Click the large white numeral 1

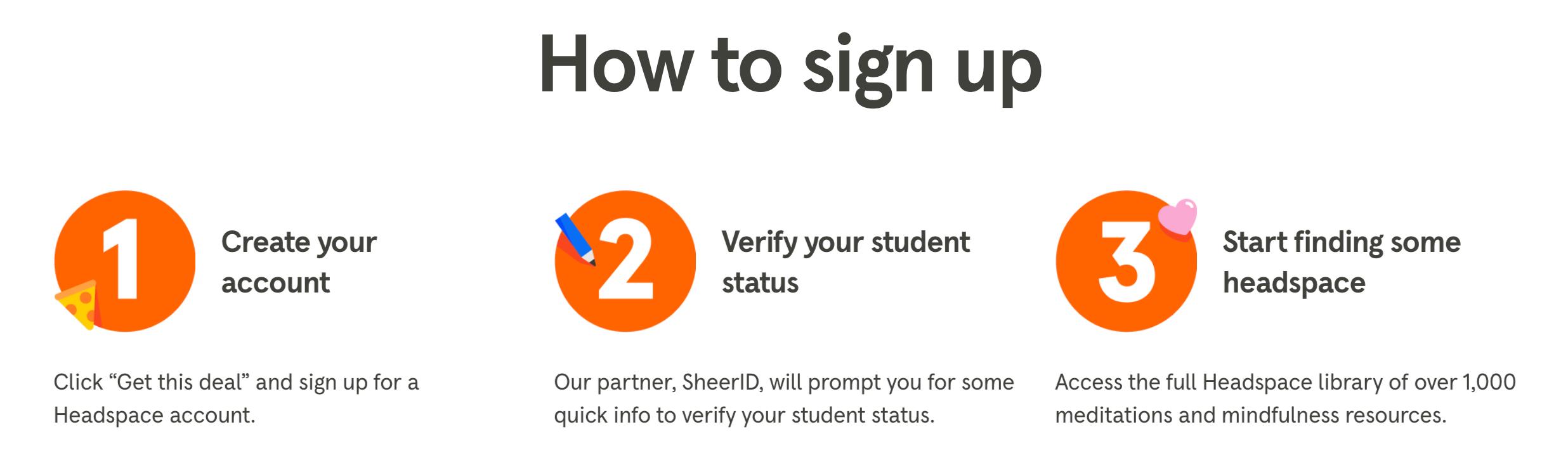coord(122,258)
